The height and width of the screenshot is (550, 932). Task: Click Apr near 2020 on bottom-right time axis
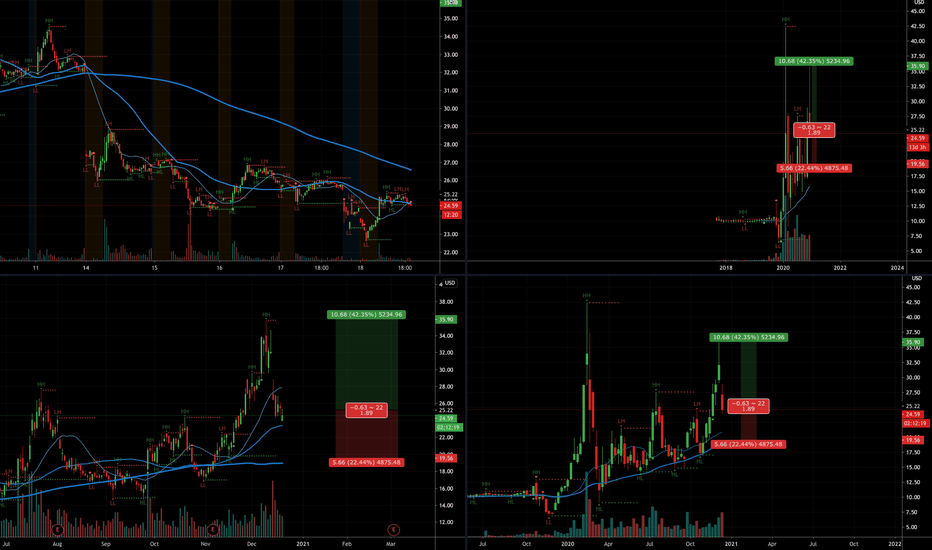[x=608, y=544]
